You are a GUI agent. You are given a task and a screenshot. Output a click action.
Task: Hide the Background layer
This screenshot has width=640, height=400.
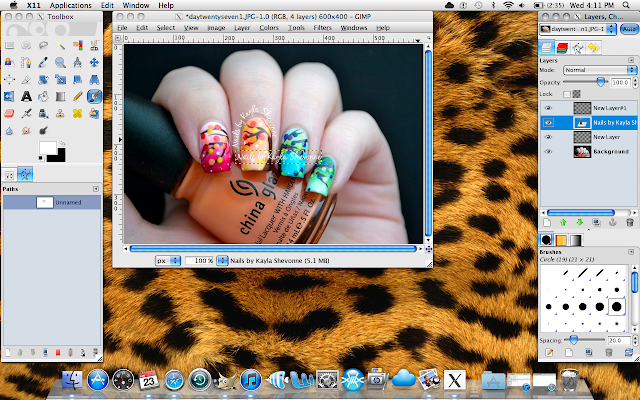tap(548, 151)
